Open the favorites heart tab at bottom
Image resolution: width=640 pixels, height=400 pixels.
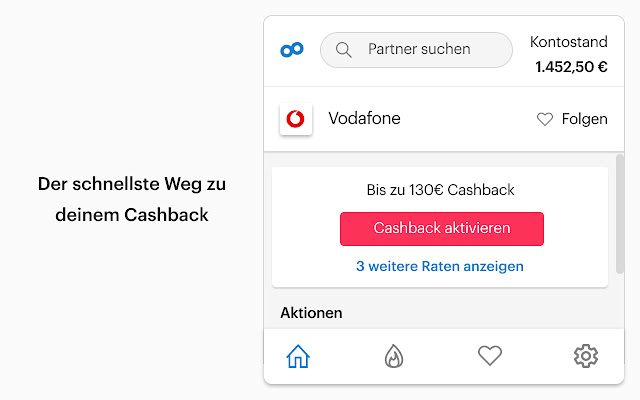[489, 356]
